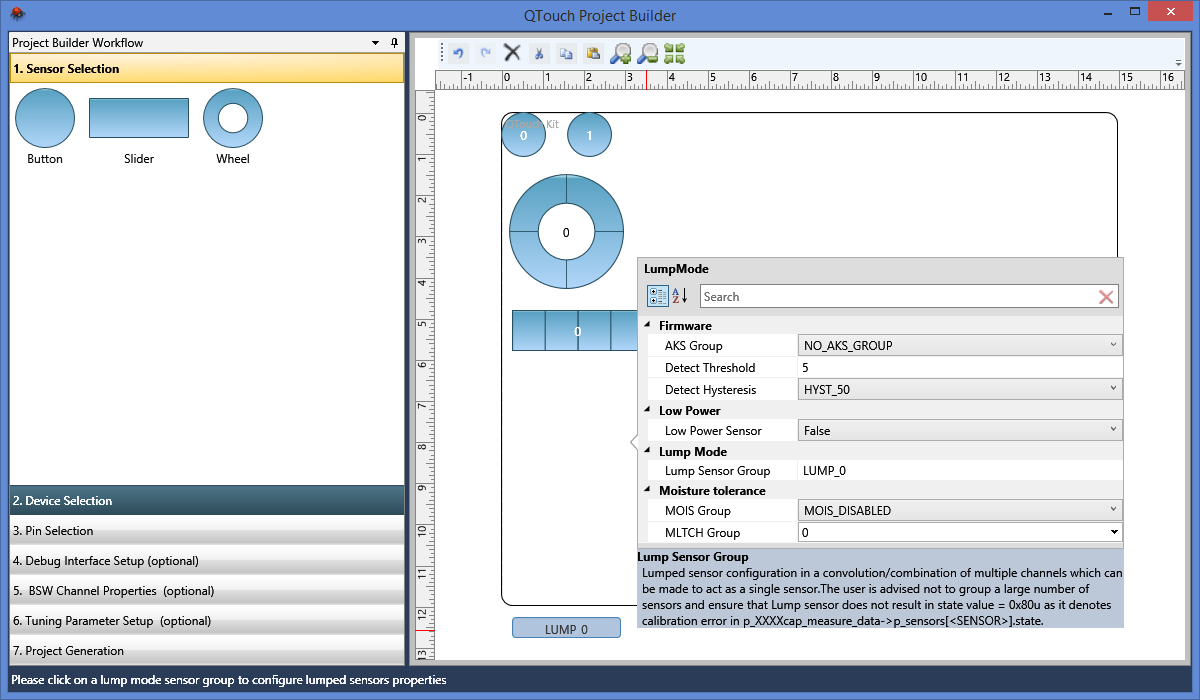Open step 5. BSW Channel Properties
1200x700 pixels.
pos(207,591)
